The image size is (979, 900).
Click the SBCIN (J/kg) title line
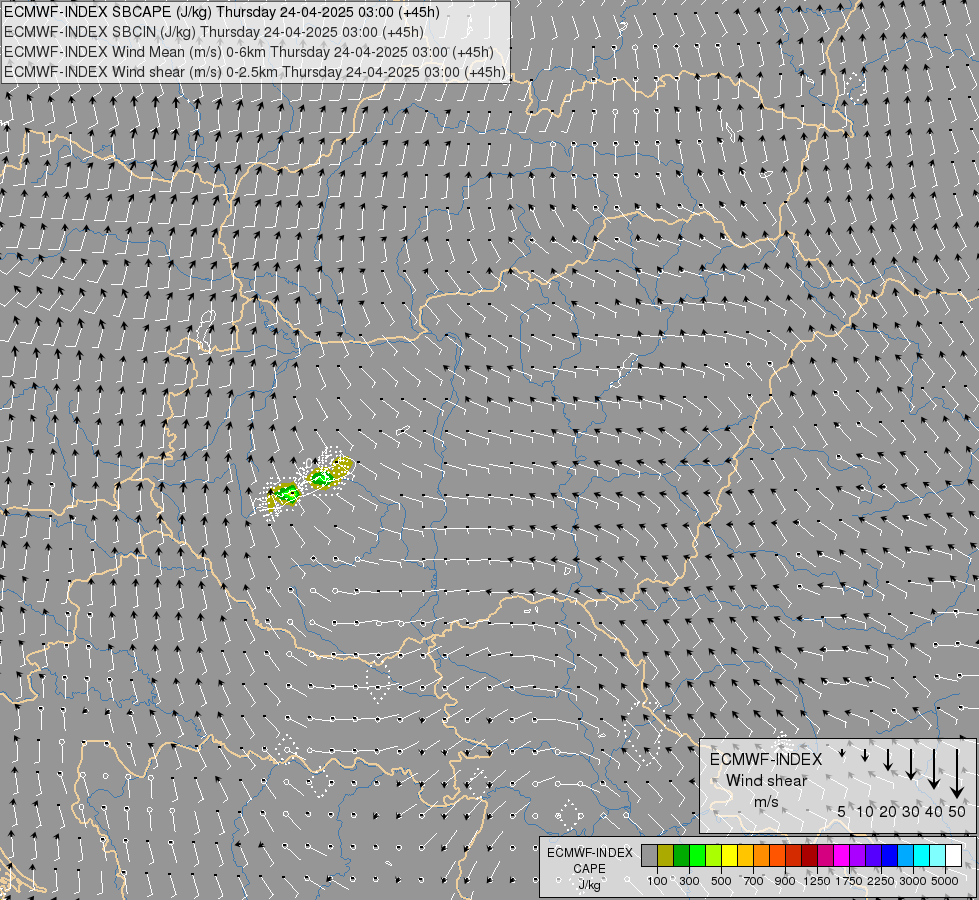click(x=214, y=32)
